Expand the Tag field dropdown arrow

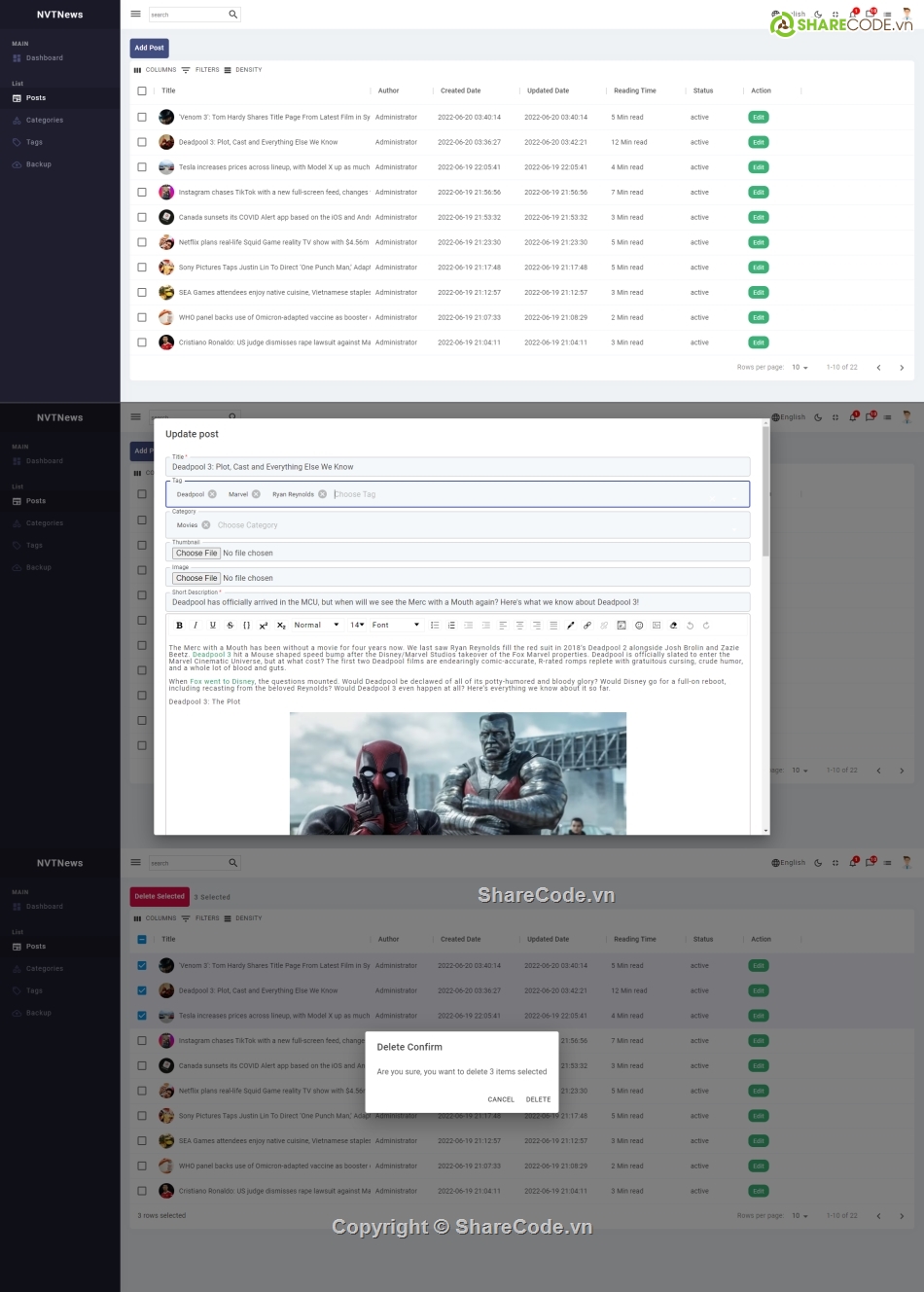coord(734,497)
